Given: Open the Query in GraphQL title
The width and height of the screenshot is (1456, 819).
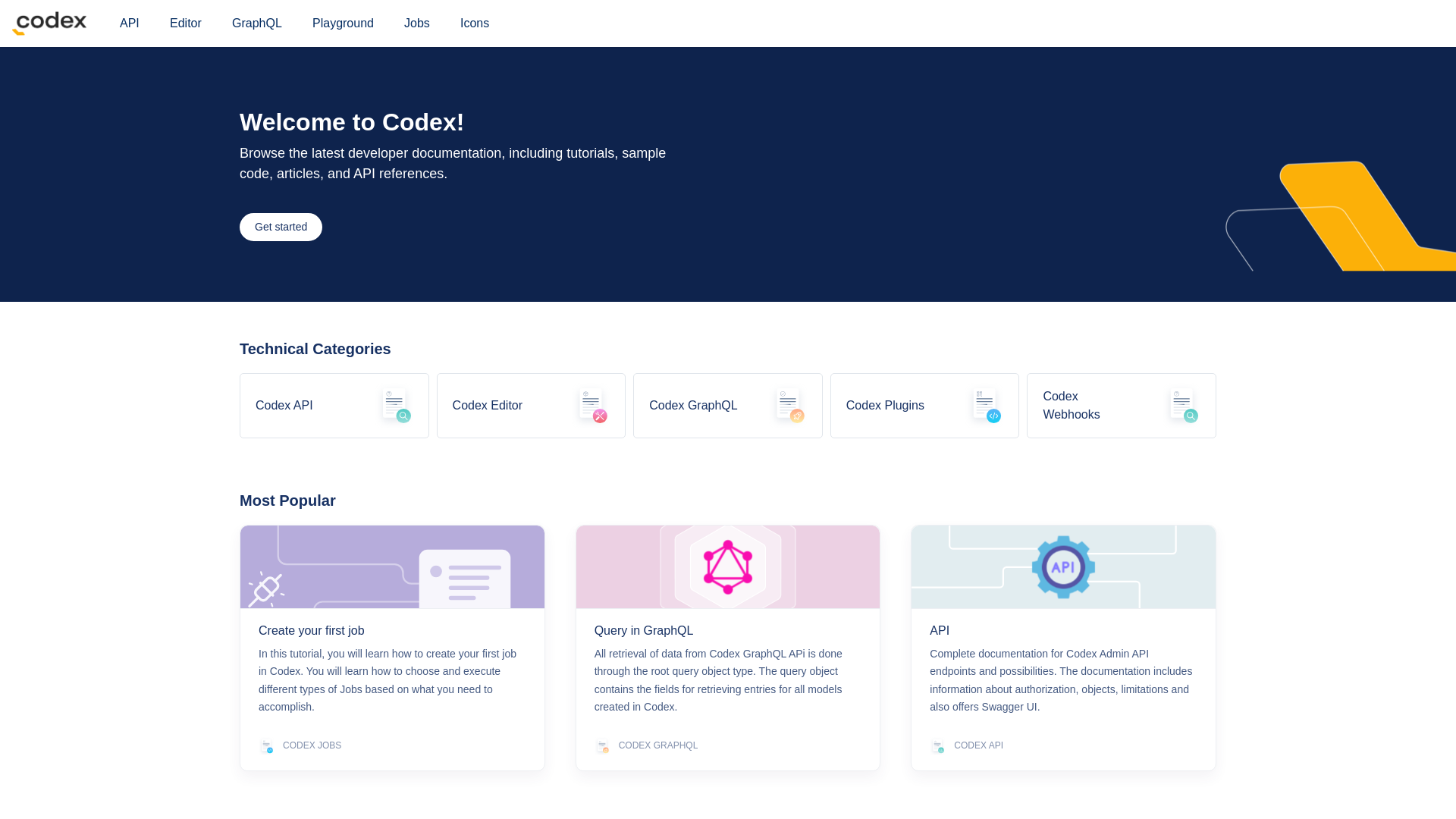Looking at the screenshot, I should [x=644, y=631].
